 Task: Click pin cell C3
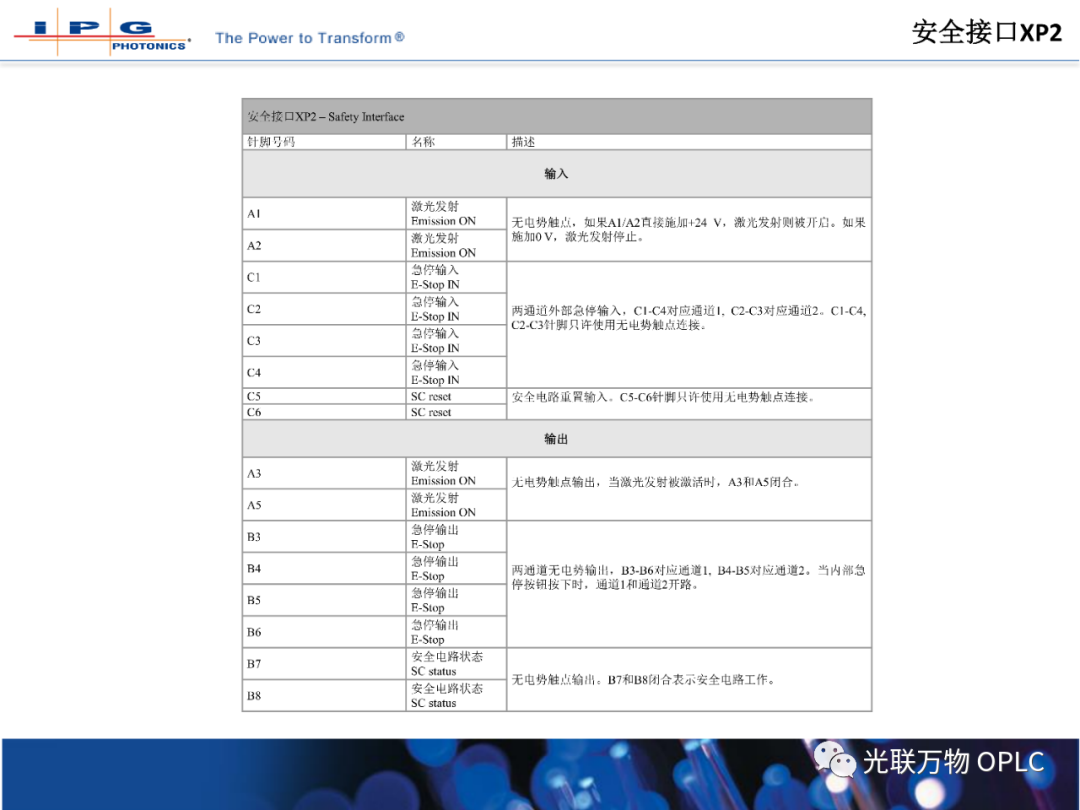point(254,341)
